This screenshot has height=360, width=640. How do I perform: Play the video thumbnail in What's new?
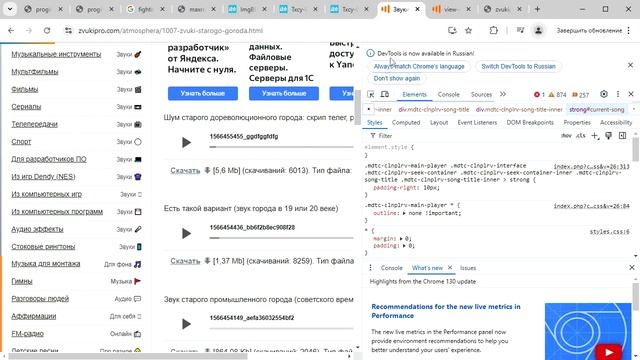pos(608,352)
